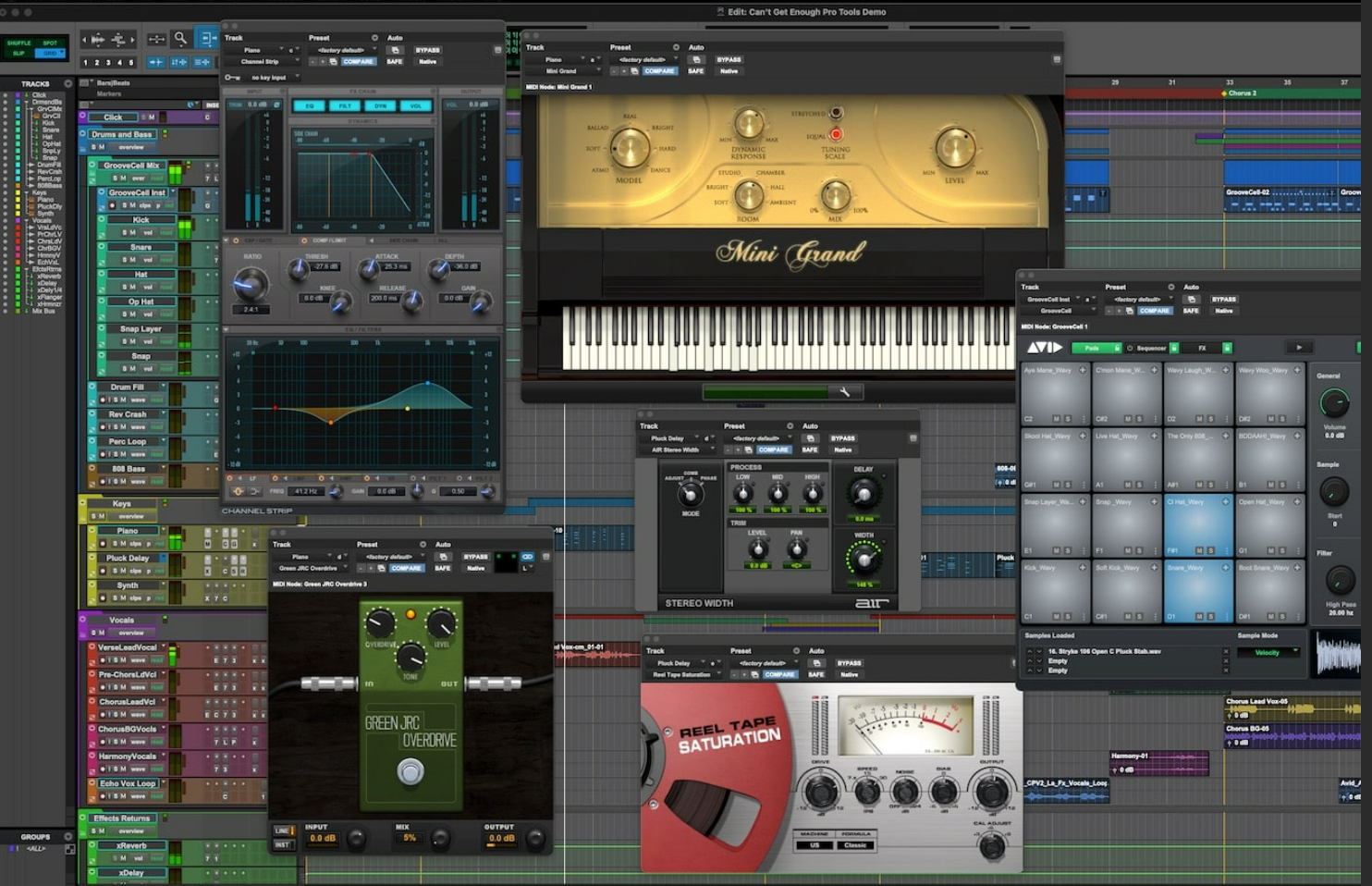The width and height of the screenshot is (1372, 886).
Task: Click Native button in GrooveCell window
Action: [x=1223, y=311]
